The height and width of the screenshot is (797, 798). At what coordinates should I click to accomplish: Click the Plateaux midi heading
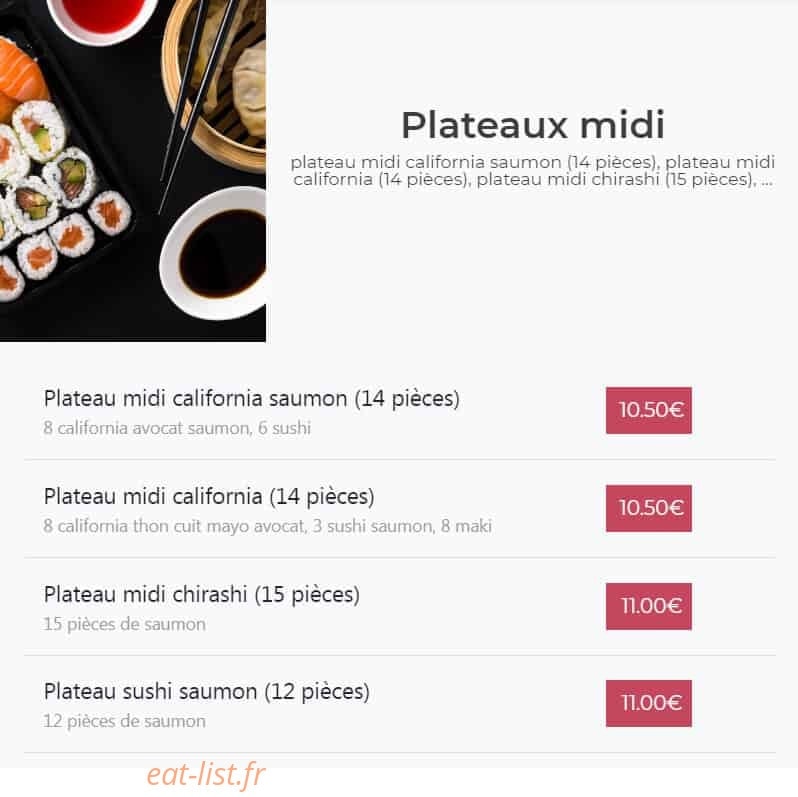coord(532,125)
